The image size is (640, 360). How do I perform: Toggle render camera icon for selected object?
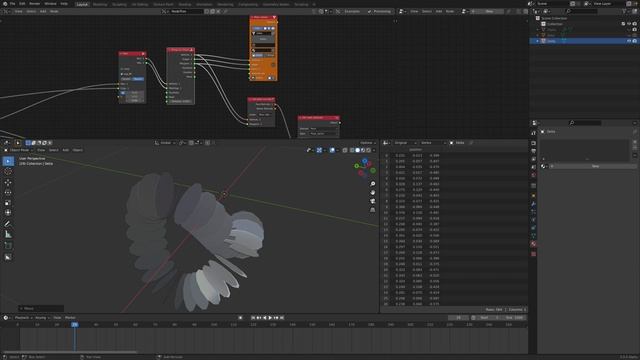635,41
